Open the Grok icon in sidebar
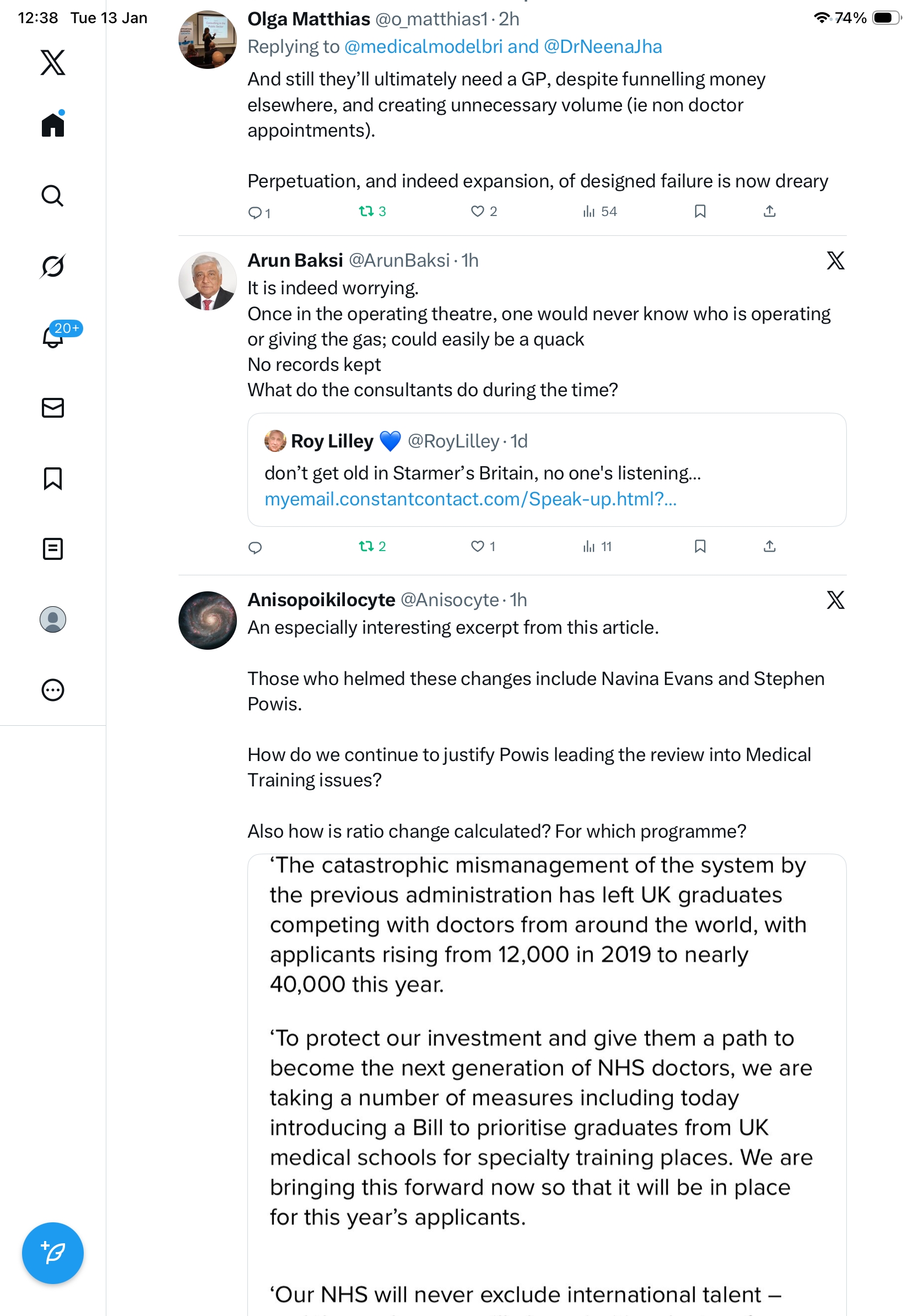The height and width of the screenshot is (1316, 919). pos(53,267)
